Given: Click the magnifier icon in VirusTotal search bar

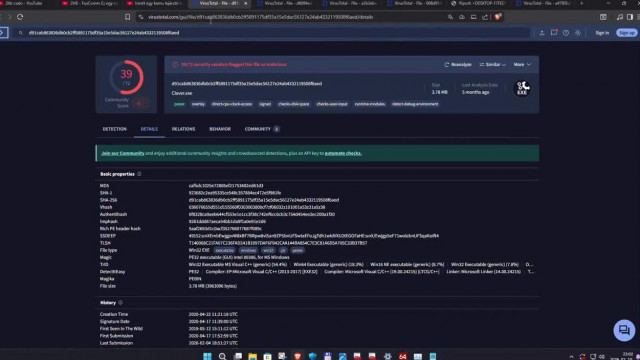Looking at the screenshot, I should click(20, 33).
